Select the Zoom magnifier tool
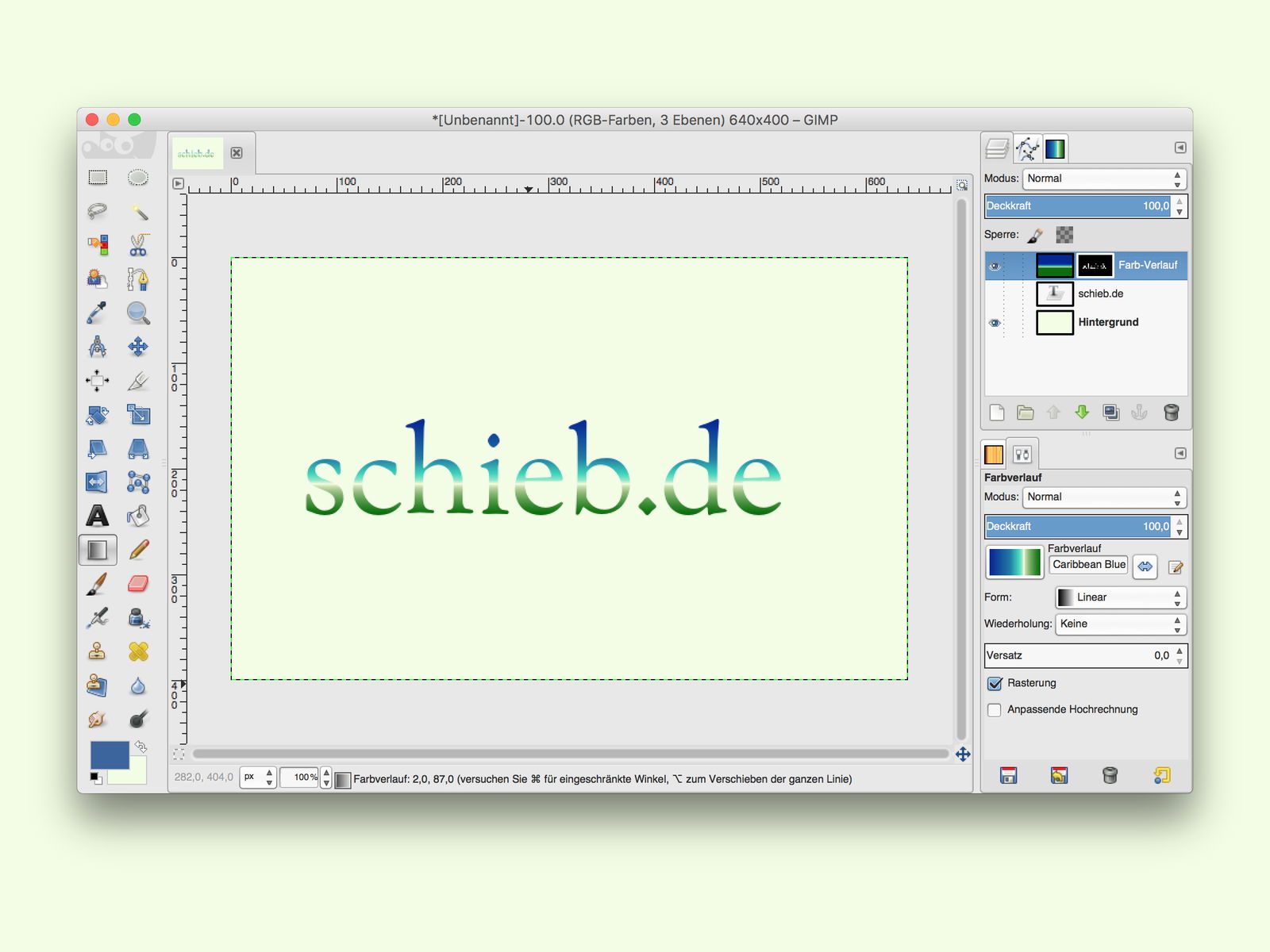The image size is (1270, 952). click(138, 313)
